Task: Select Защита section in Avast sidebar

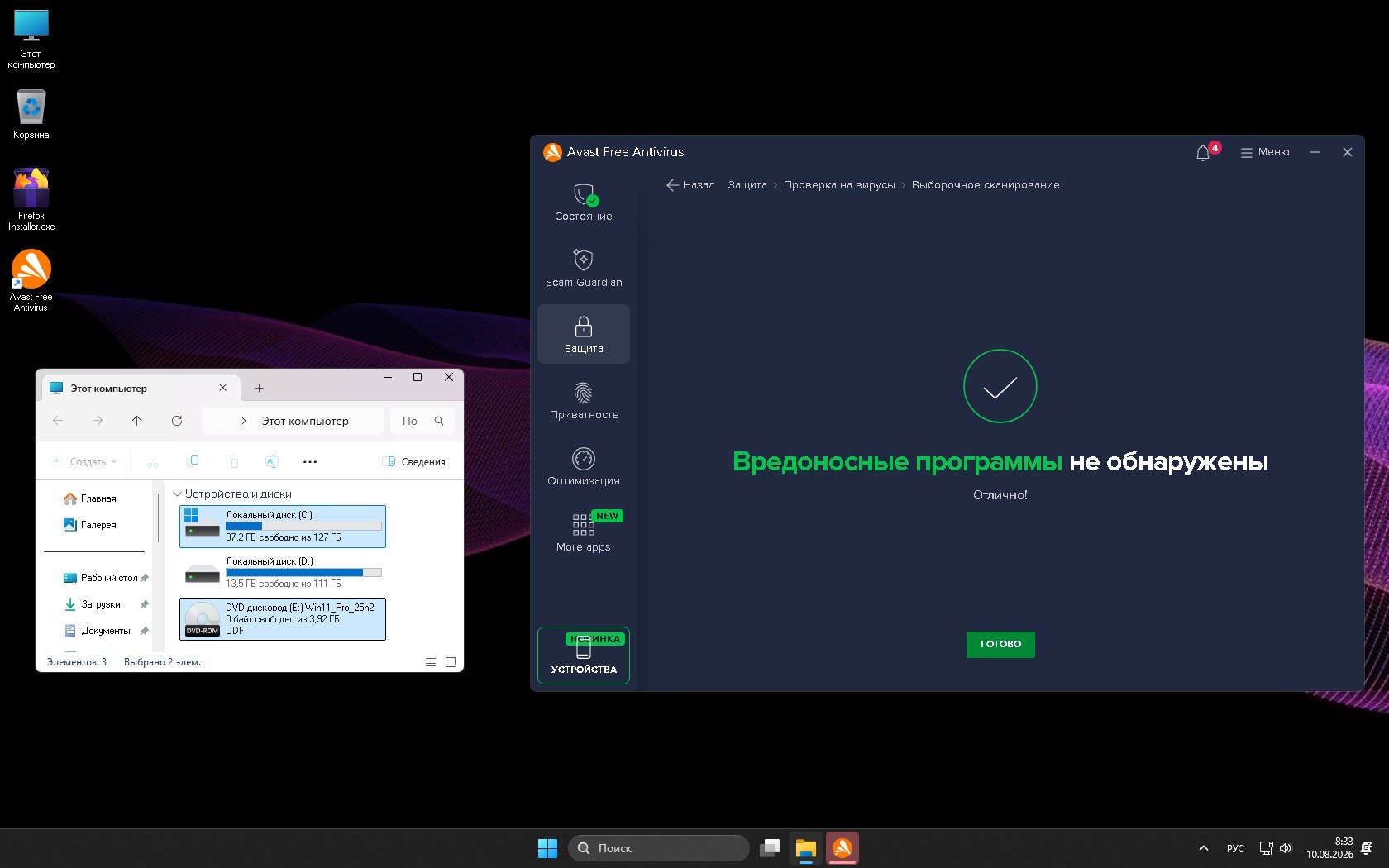Action: (x=583, y=334)
